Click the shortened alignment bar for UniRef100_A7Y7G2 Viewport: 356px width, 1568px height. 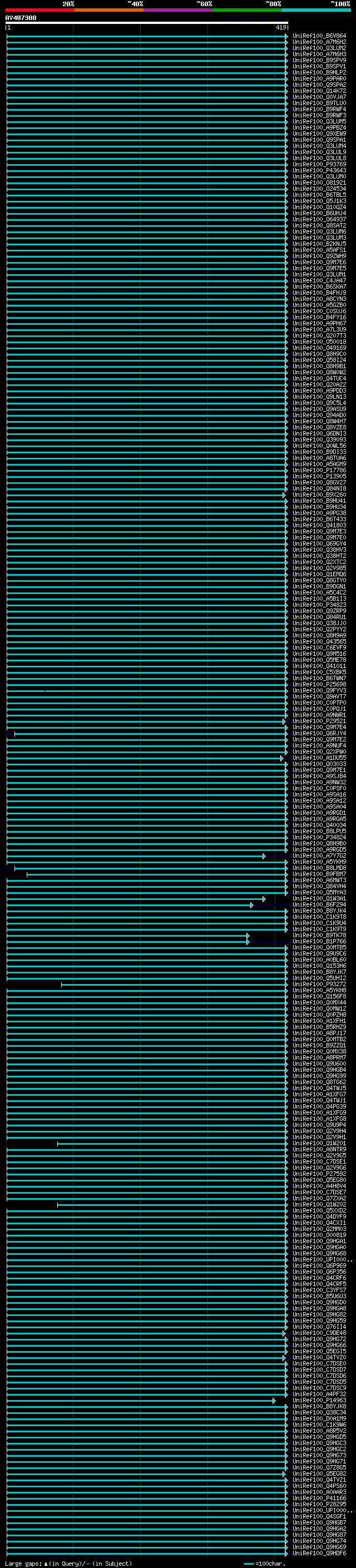[136, 856]
